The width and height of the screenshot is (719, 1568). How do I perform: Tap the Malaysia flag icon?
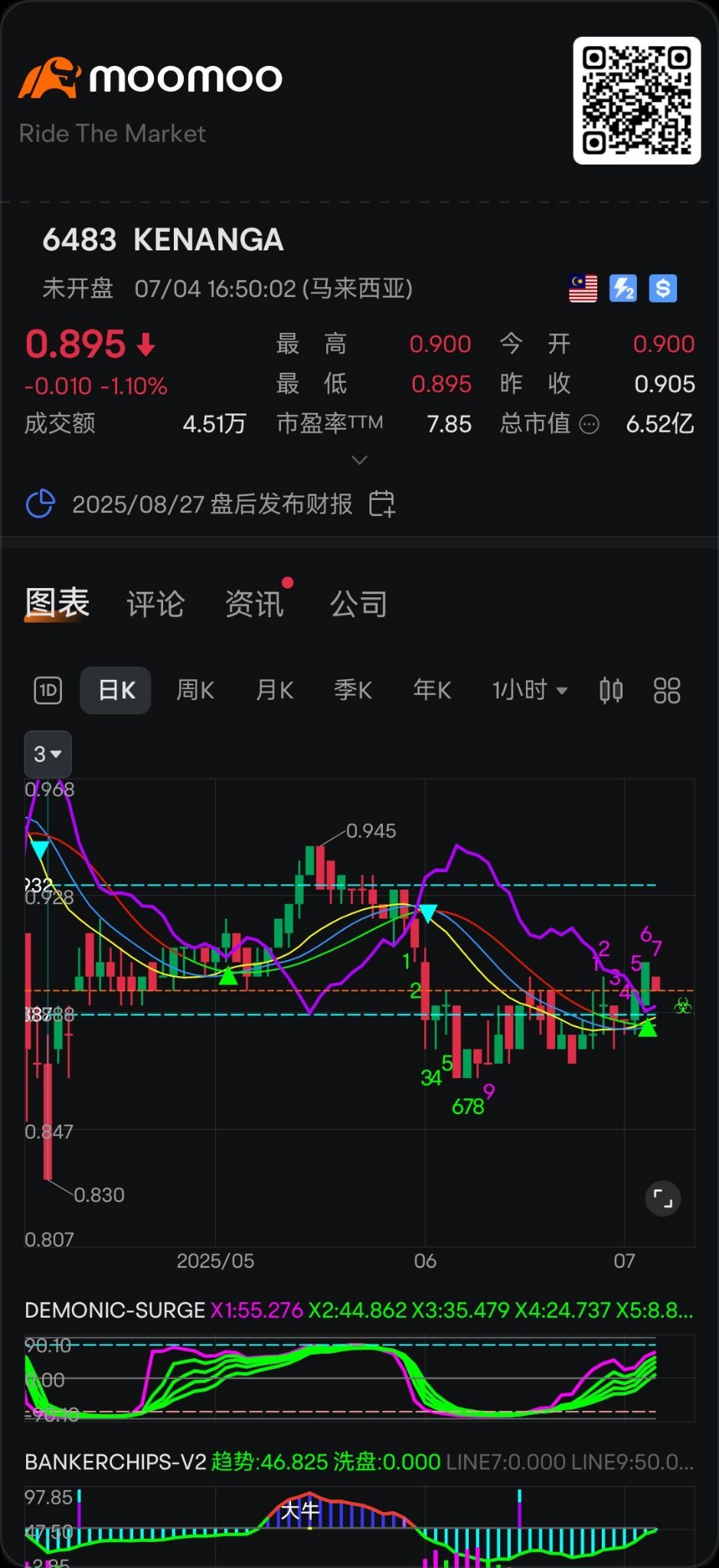(x=583, y=289)
